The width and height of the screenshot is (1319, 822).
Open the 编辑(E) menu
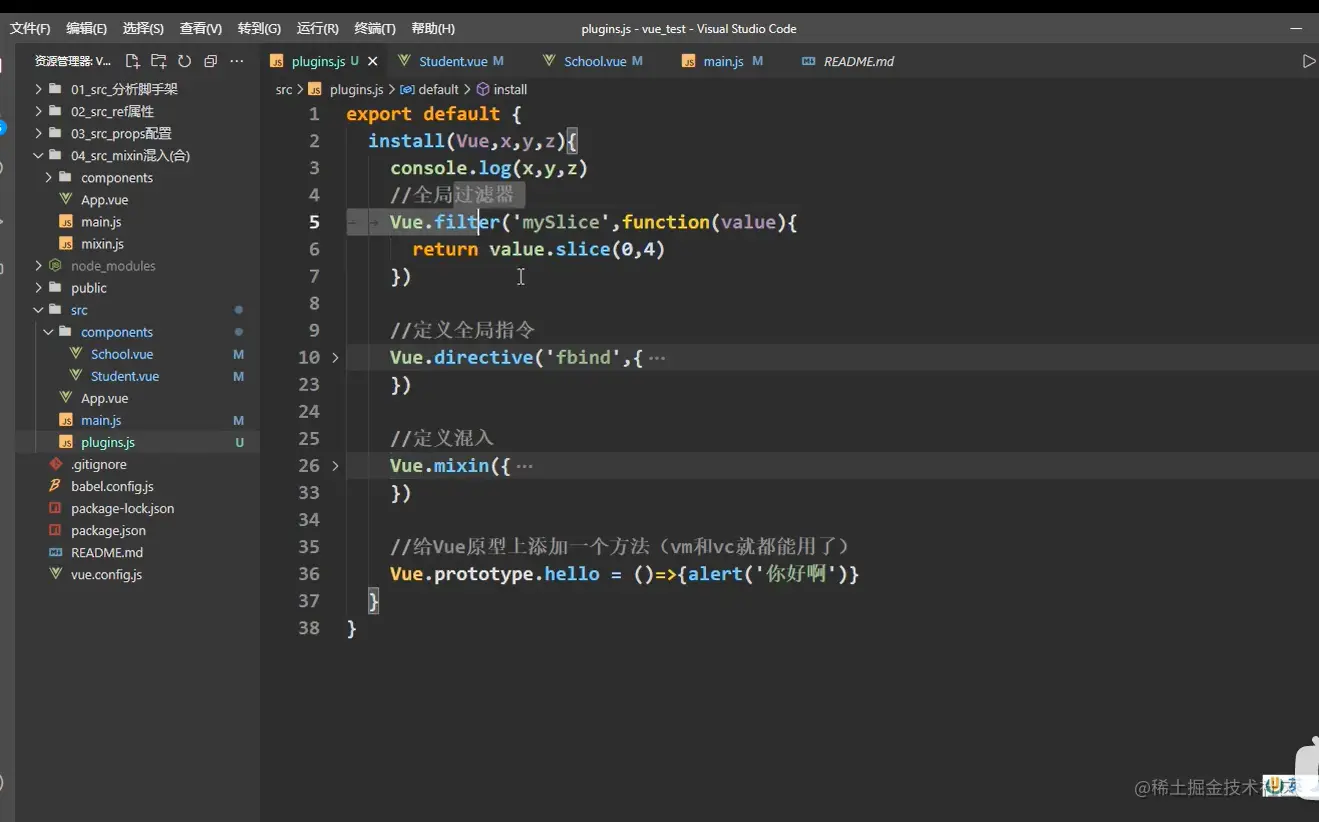[87, 28]
